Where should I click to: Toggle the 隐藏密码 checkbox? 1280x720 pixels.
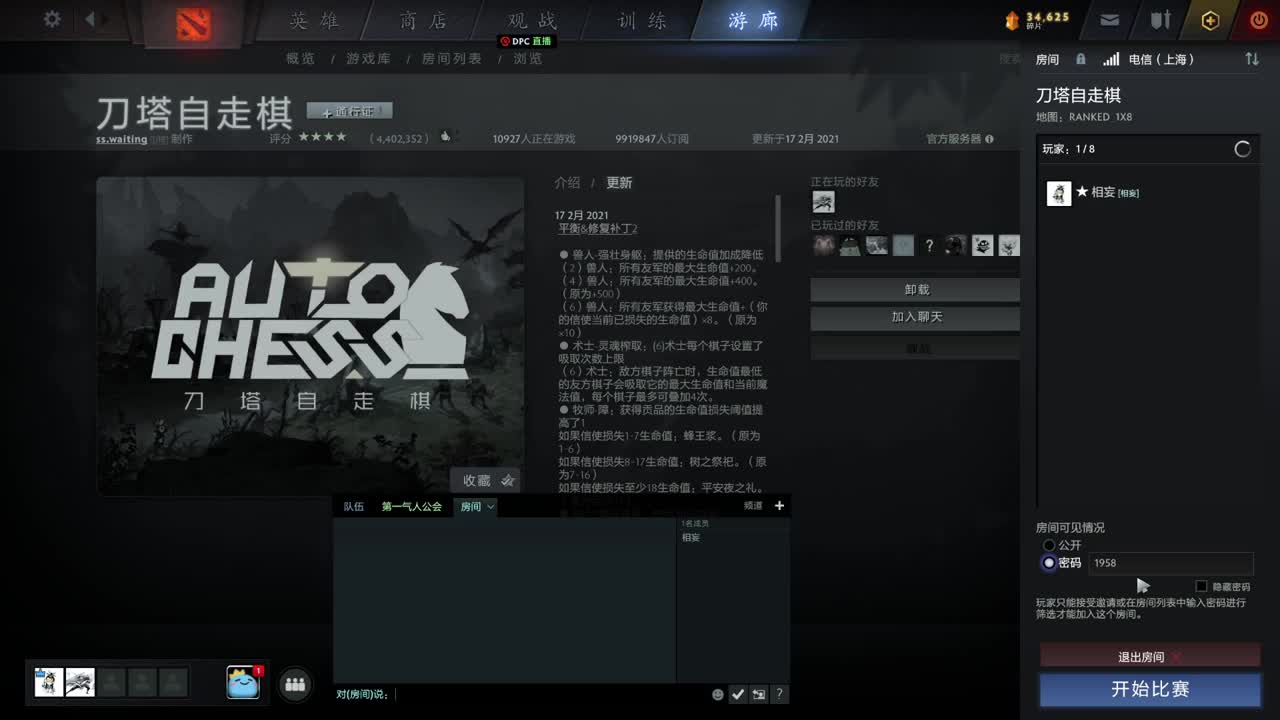tap(1201, 587)
